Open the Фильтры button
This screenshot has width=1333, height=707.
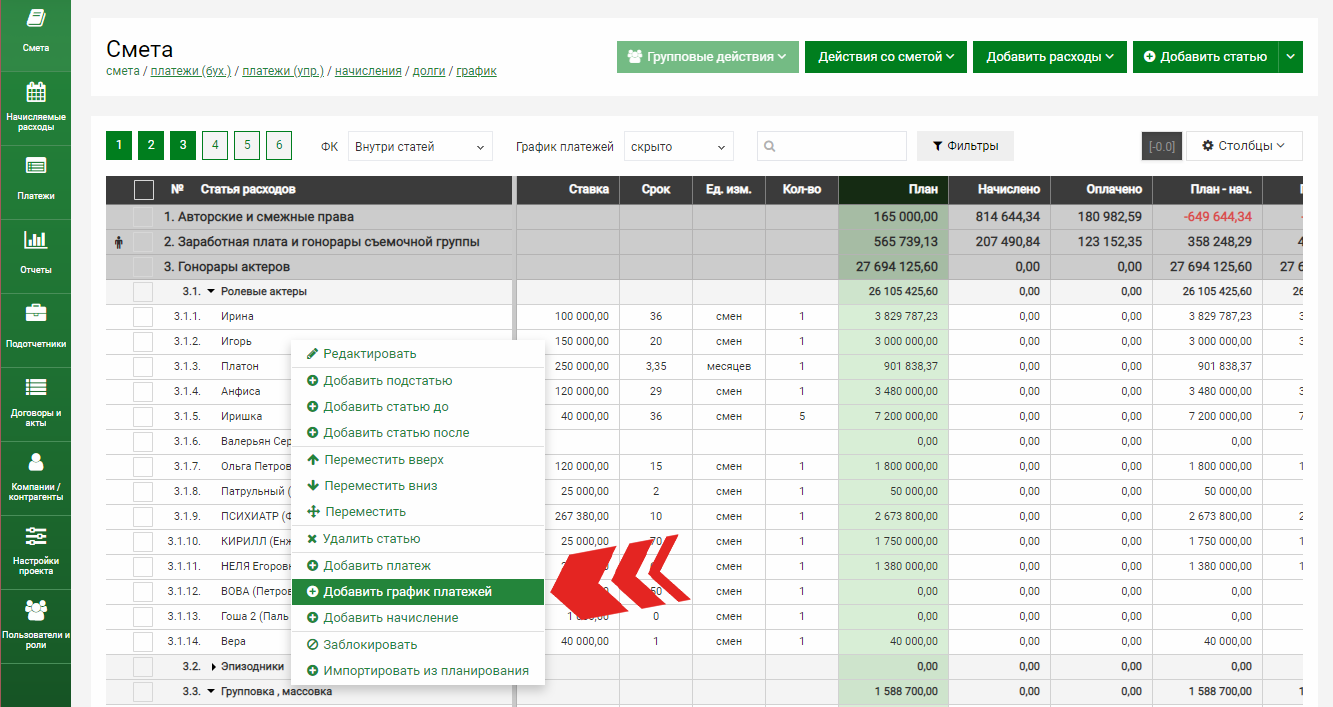pos(965,146)
